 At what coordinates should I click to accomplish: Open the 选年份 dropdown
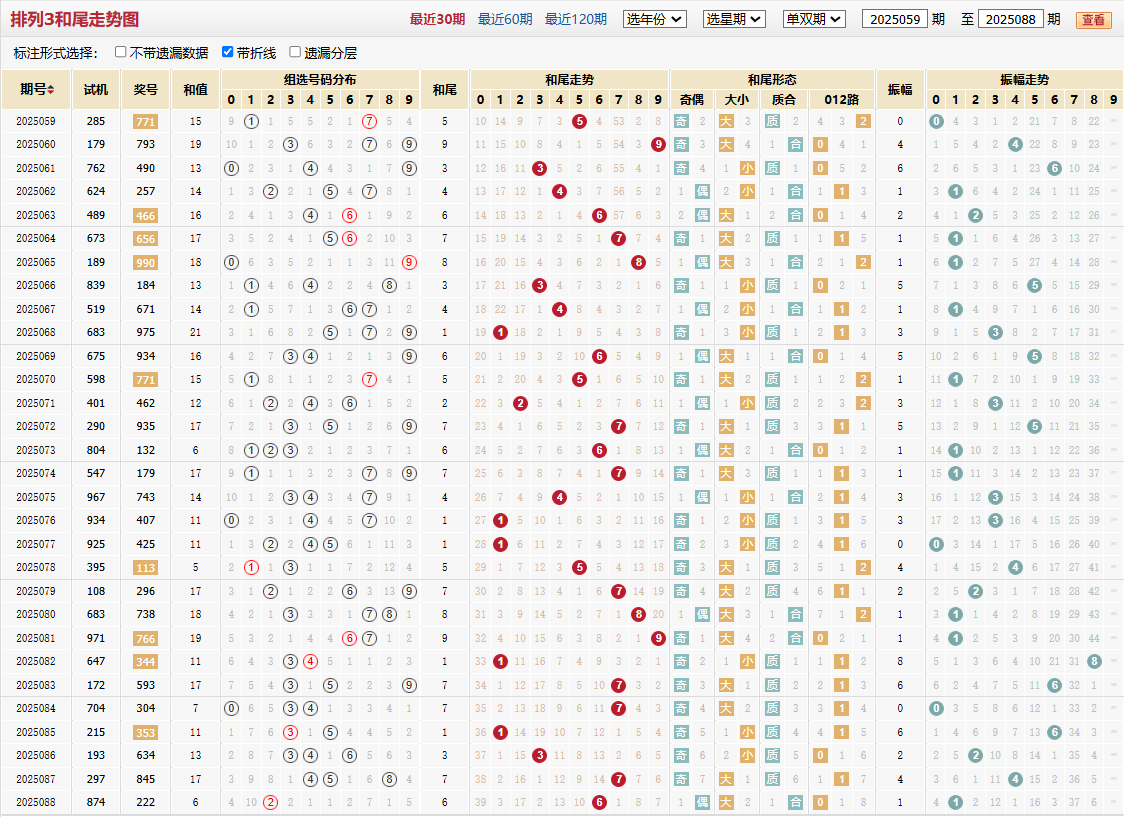pyautogui.click(x=654, y=19)
